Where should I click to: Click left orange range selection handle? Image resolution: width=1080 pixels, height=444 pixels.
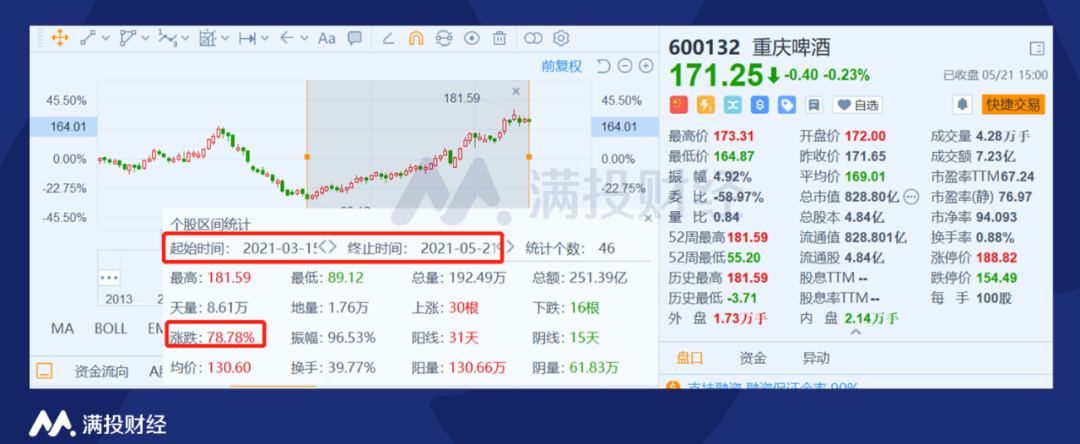307,157
